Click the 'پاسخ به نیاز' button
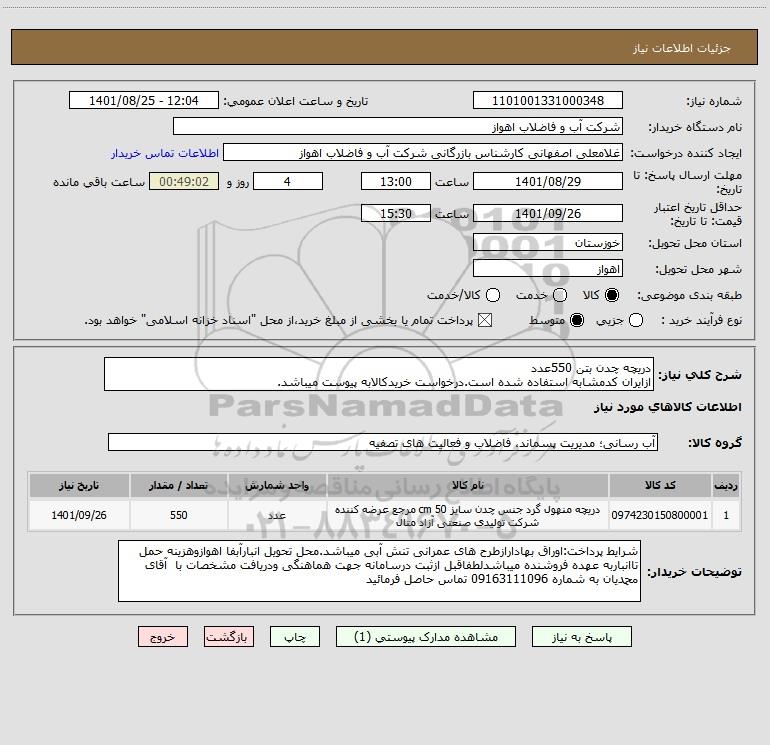This screenshot has width=770, height=745. point(582,637)
